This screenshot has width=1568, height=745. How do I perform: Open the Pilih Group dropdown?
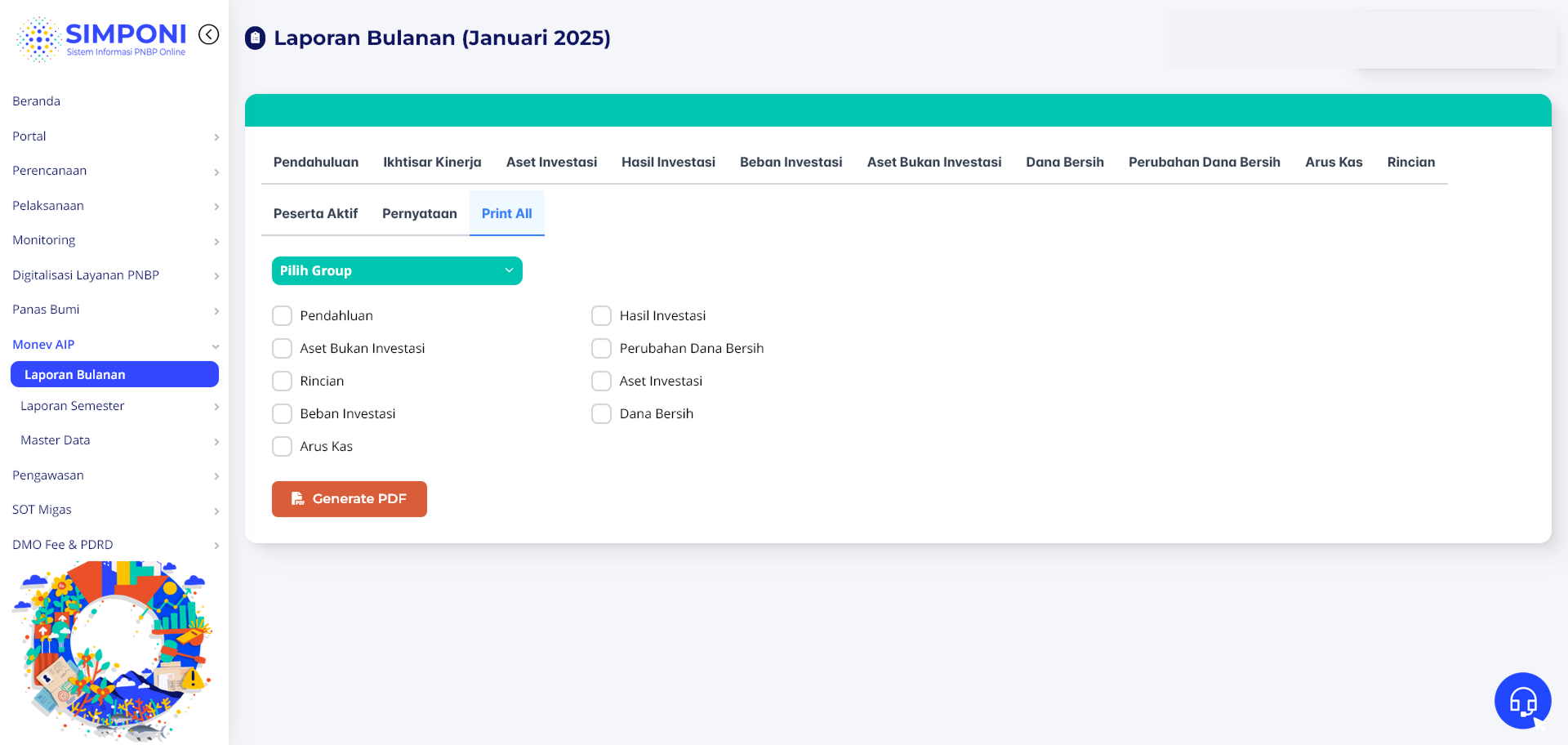pyautogui.click(x=397, y=271)
